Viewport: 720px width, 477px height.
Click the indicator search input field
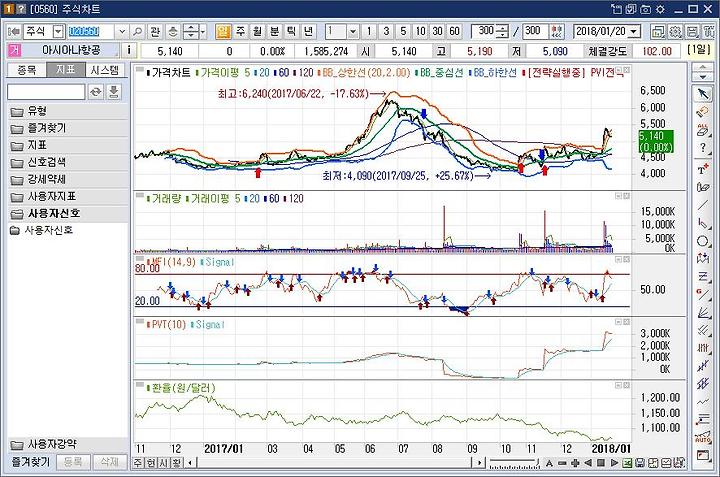(46, 92)
